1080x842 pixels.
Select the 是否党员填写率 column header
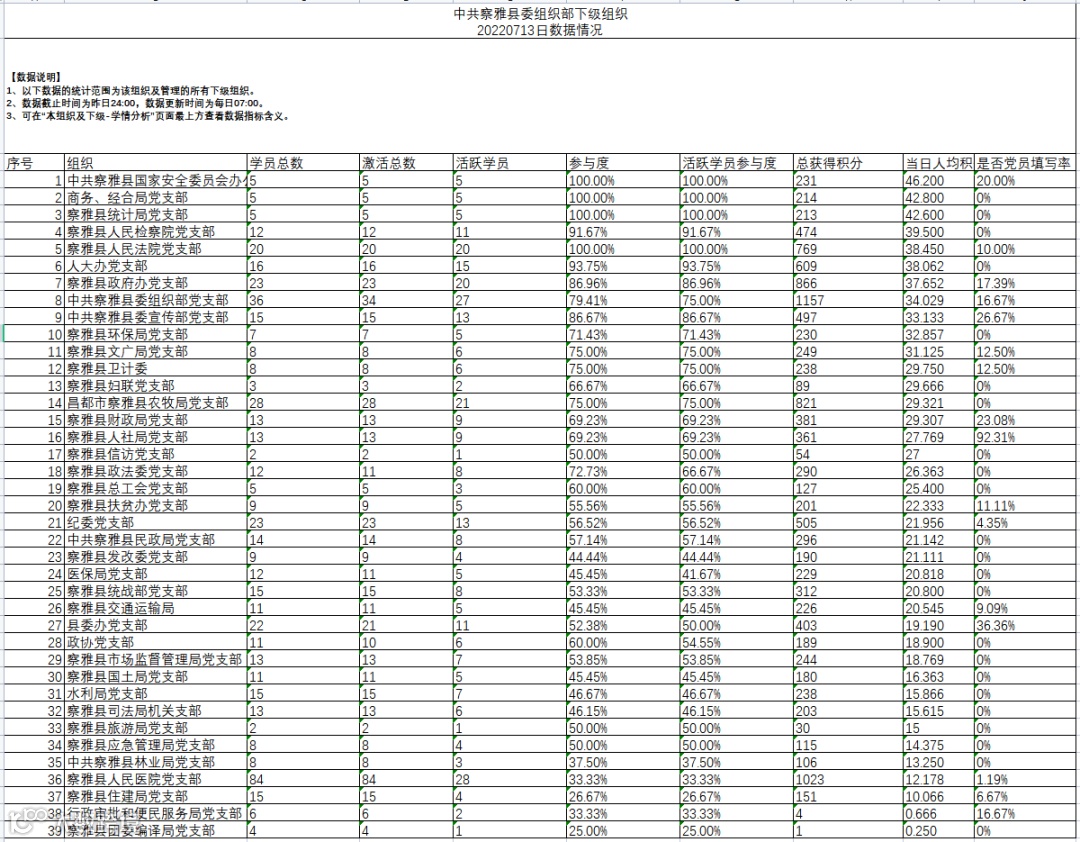click(1026, 163)
